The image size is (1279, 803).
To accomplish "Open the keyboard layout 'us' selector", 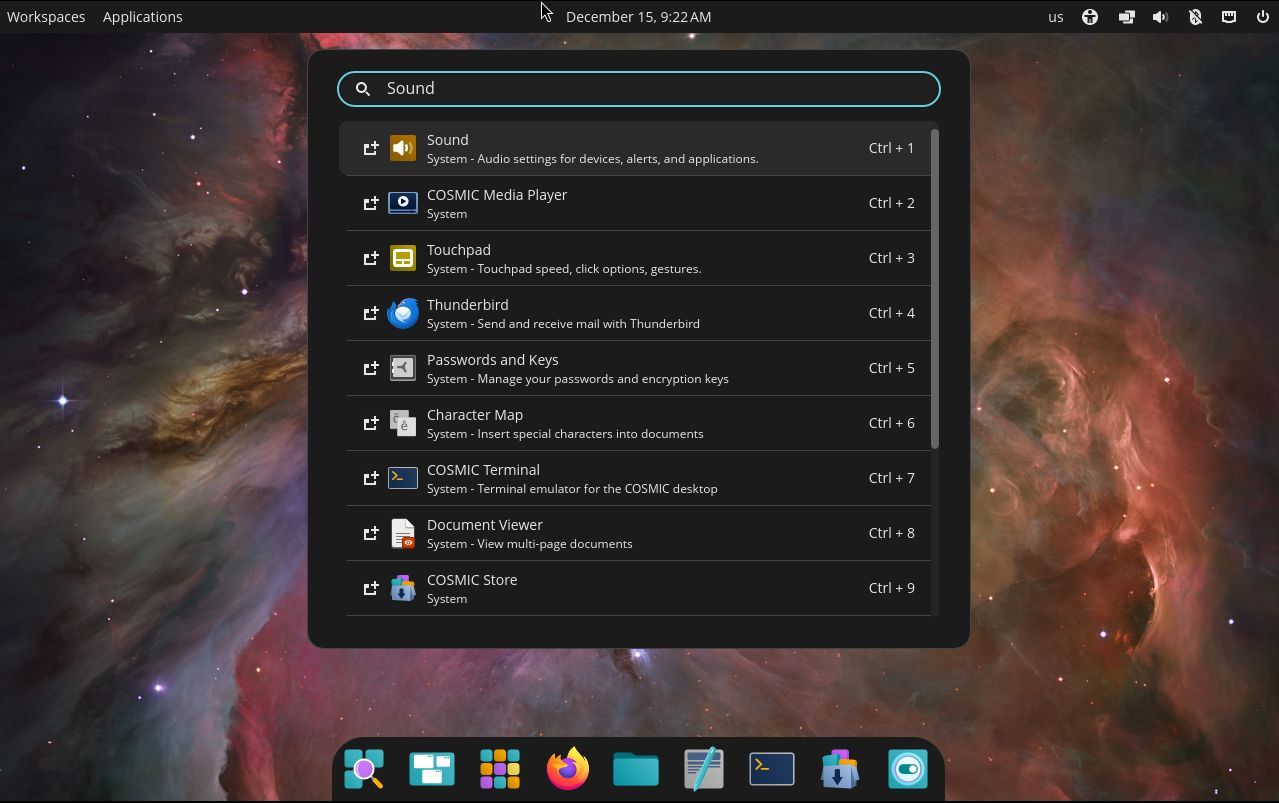I will tap(1055, 16).
